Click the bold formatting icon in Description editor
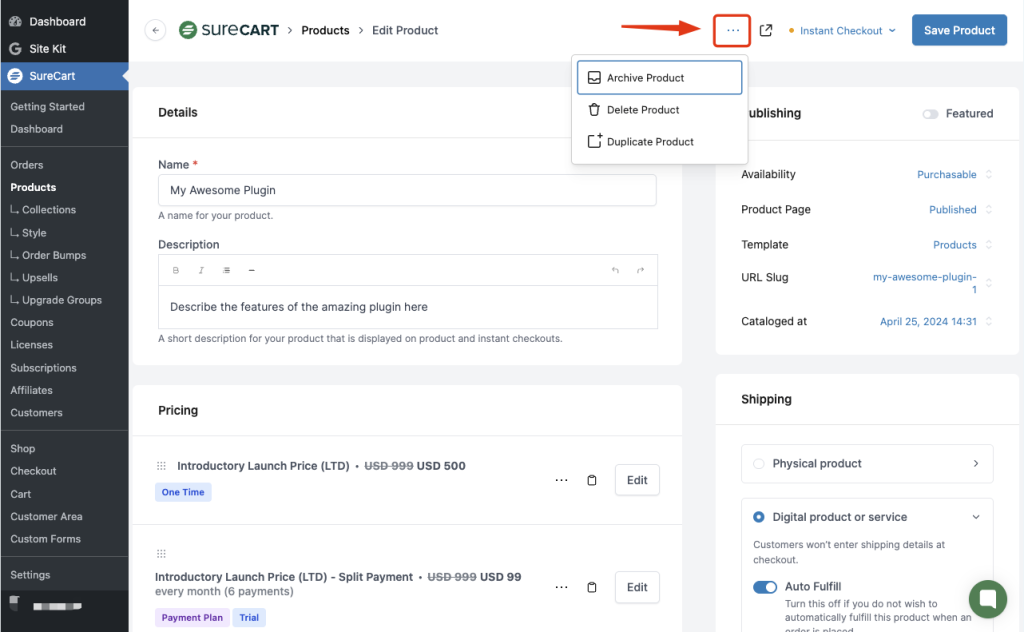The height and width of the screenshot is (632, 1024). [176, 270]
